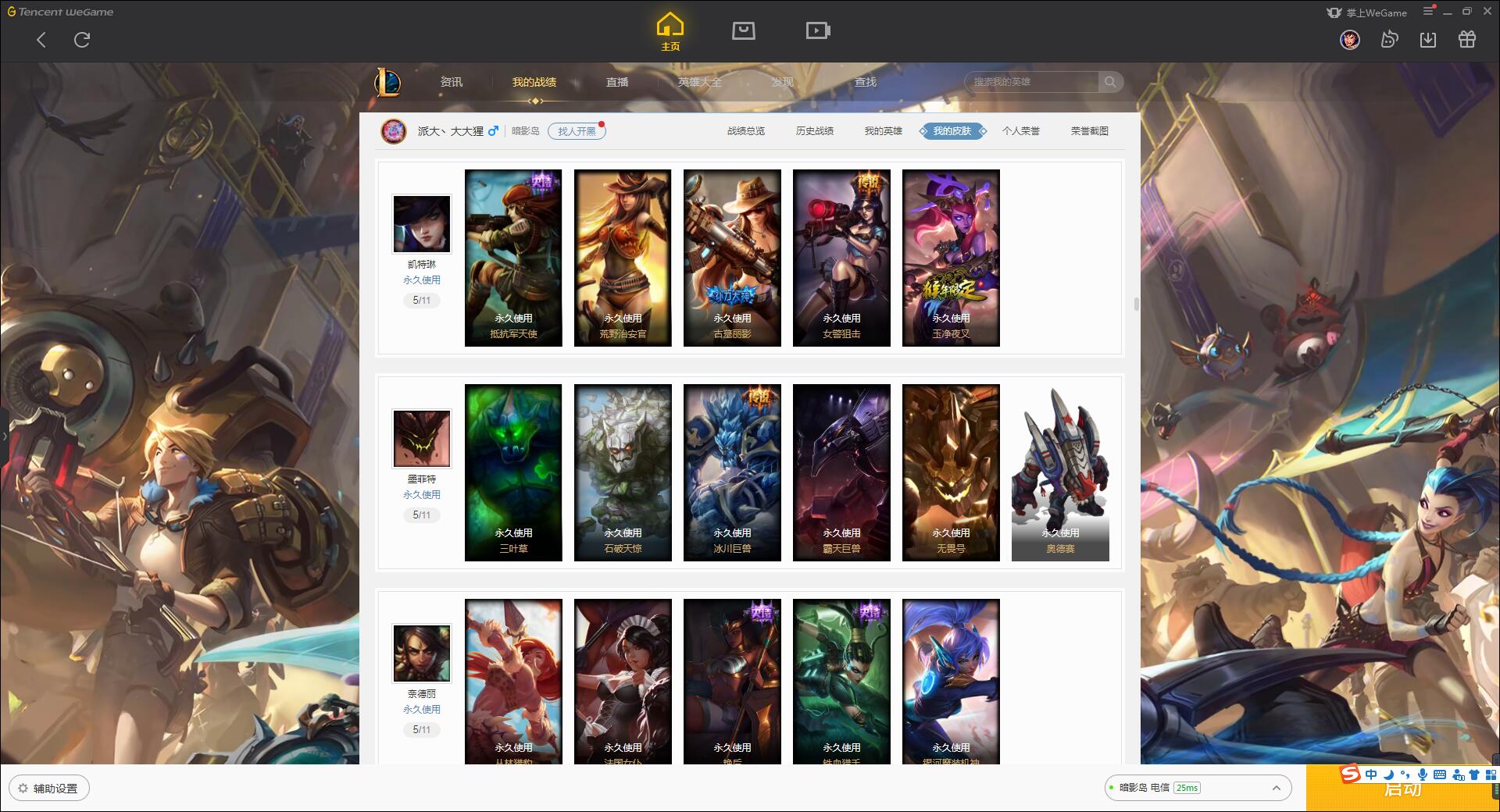Click the 凯特琳 champion portrait

[x=422, y=225]
